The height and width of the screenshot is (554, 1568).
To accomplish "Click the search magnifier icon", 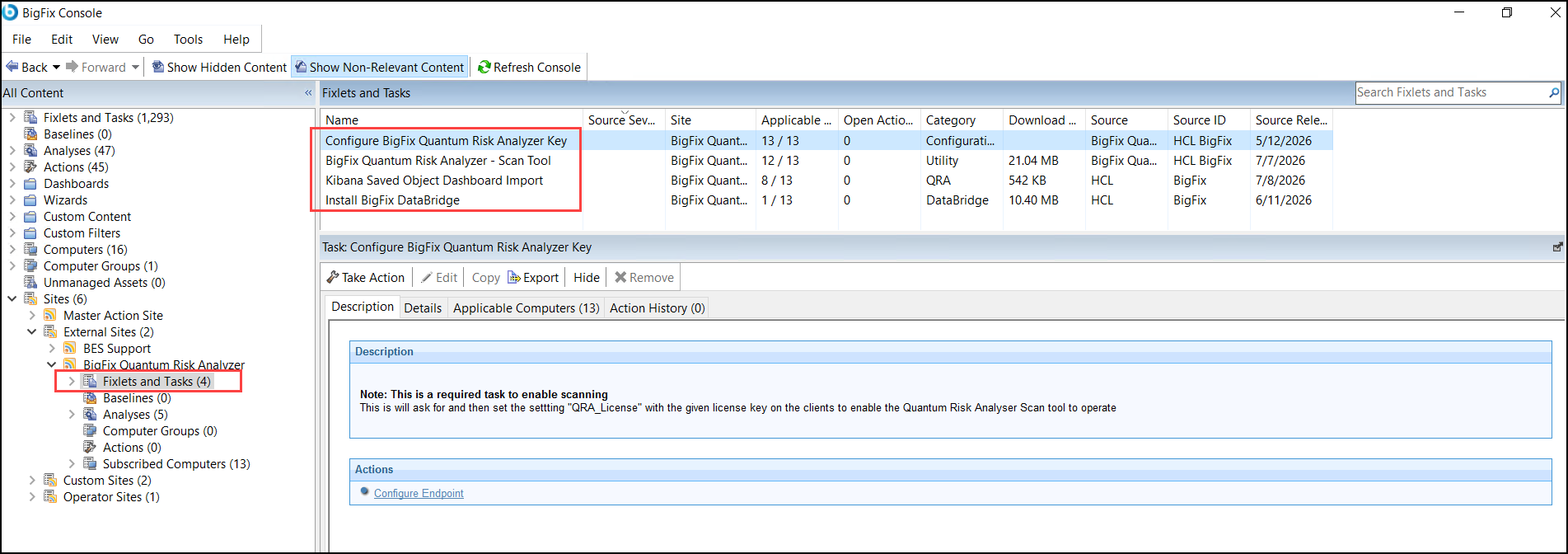I will [x=1554, y=92].
